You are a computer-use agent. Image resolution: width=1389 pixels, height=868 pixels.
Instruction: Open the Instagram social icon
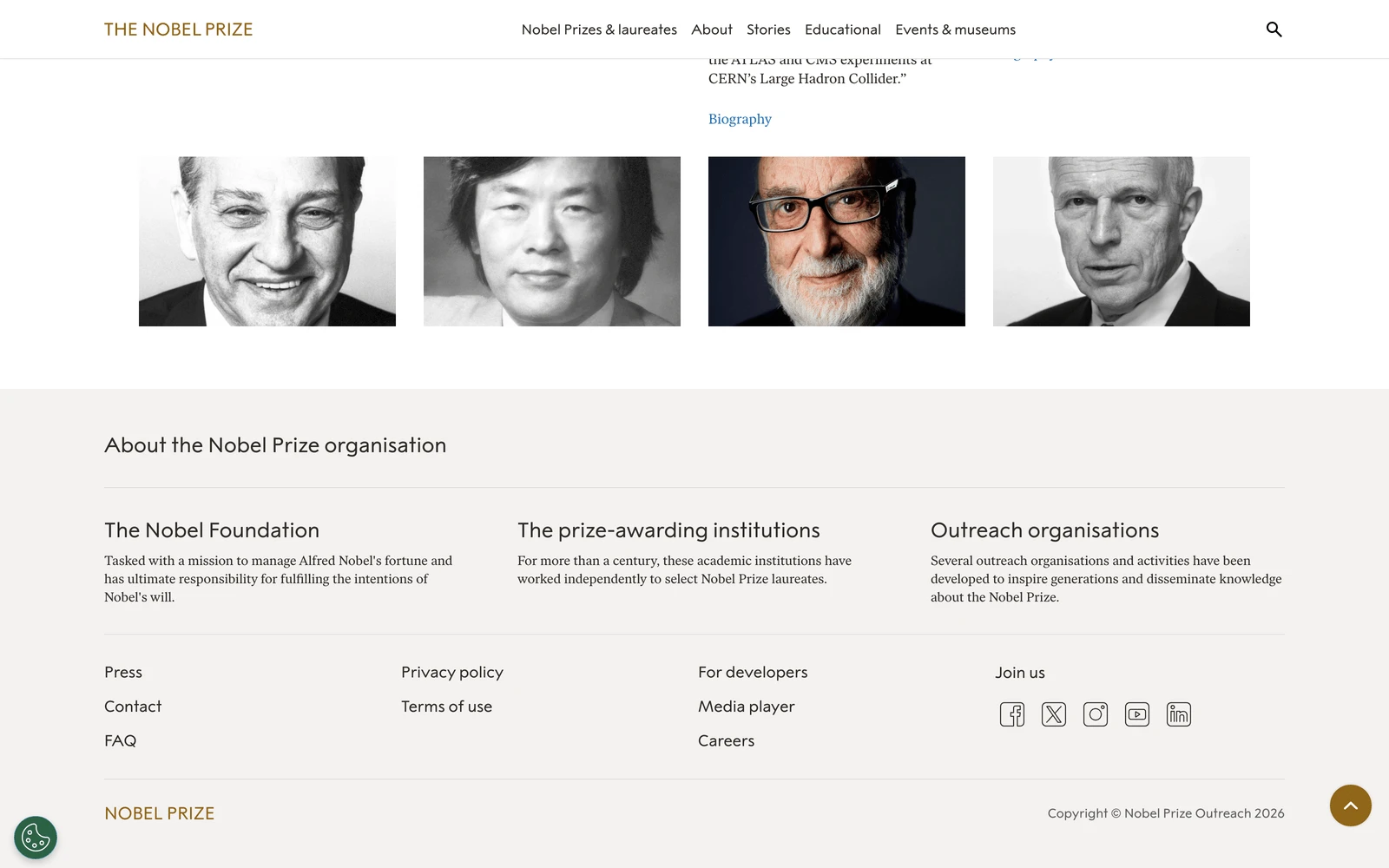(1096, 714)
